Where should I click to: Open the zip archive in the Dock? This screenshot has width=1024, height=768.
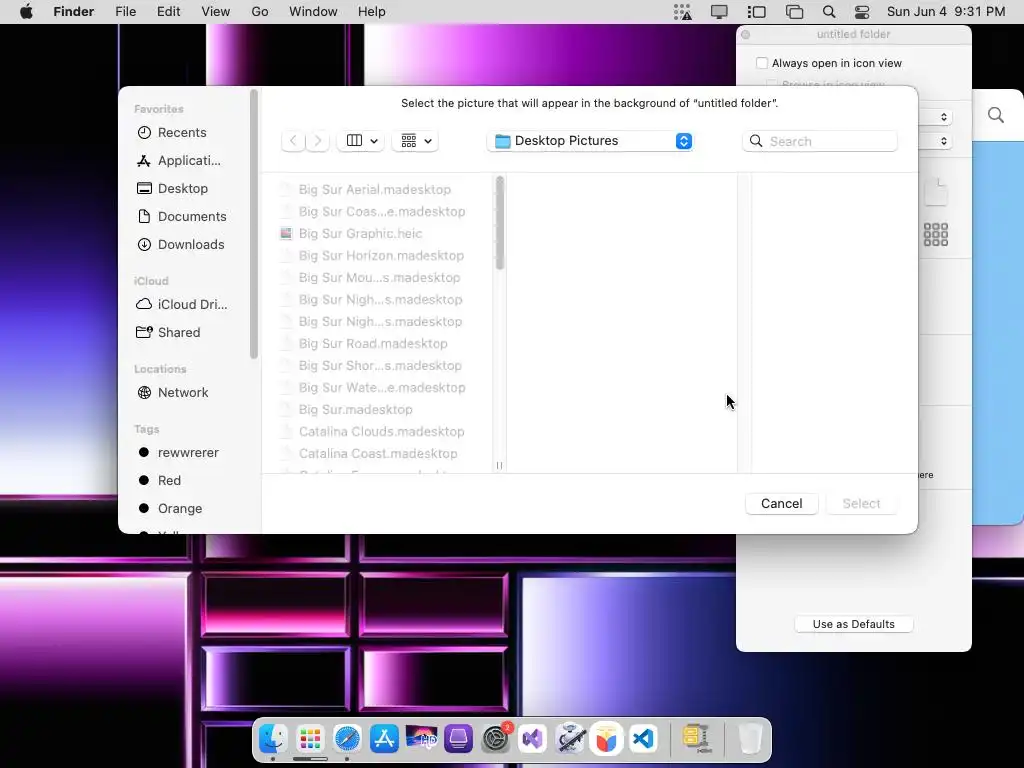click(x=697, y=739)
